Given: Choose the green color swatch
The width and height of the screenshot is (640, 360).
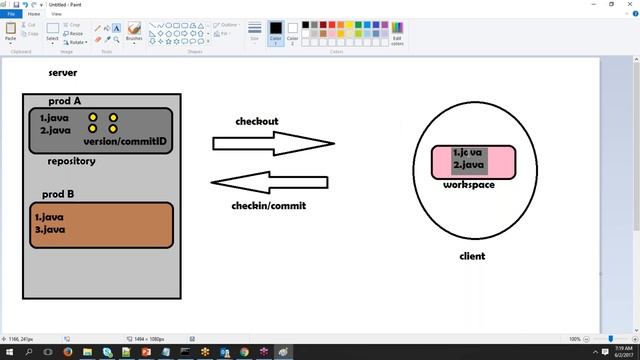Looking at the screenshot, I should [x=358, y=25].
